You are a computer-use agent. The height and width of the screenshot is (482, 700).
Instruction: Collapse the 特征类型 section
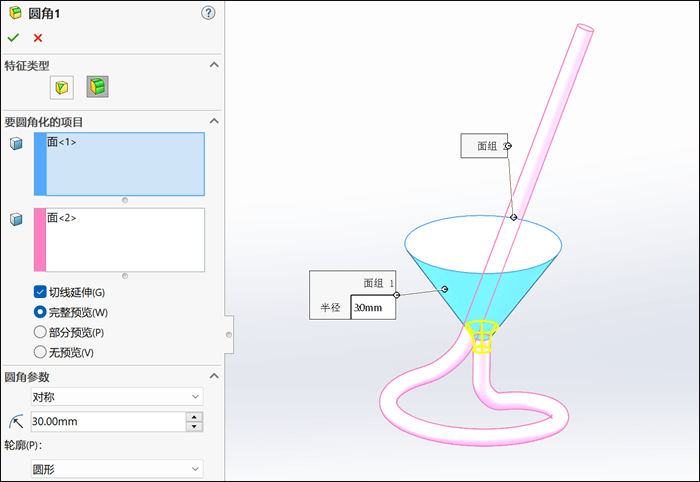click(x=214, y=65)
